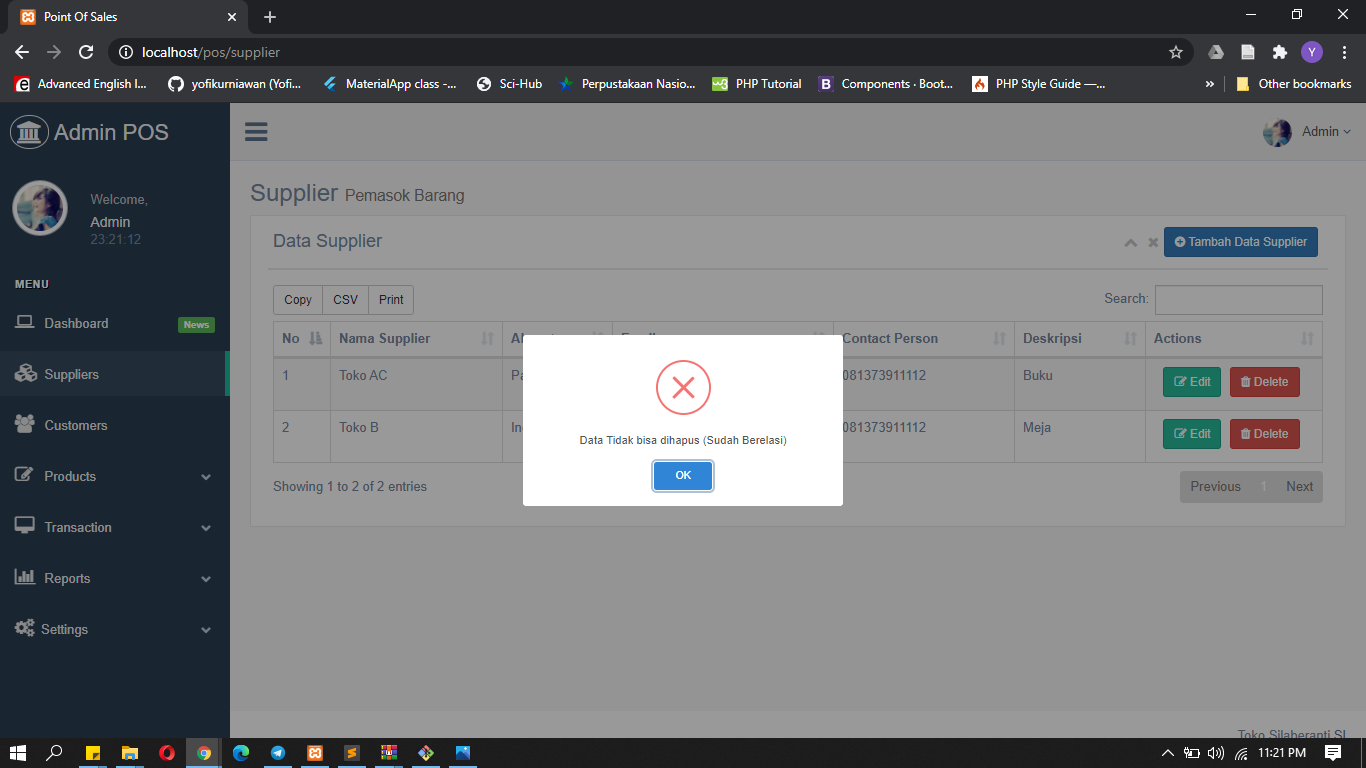This screenshot has width=1366, height=768.
Task: Click the Admin POS bank logo
Action: pos(29,131)
